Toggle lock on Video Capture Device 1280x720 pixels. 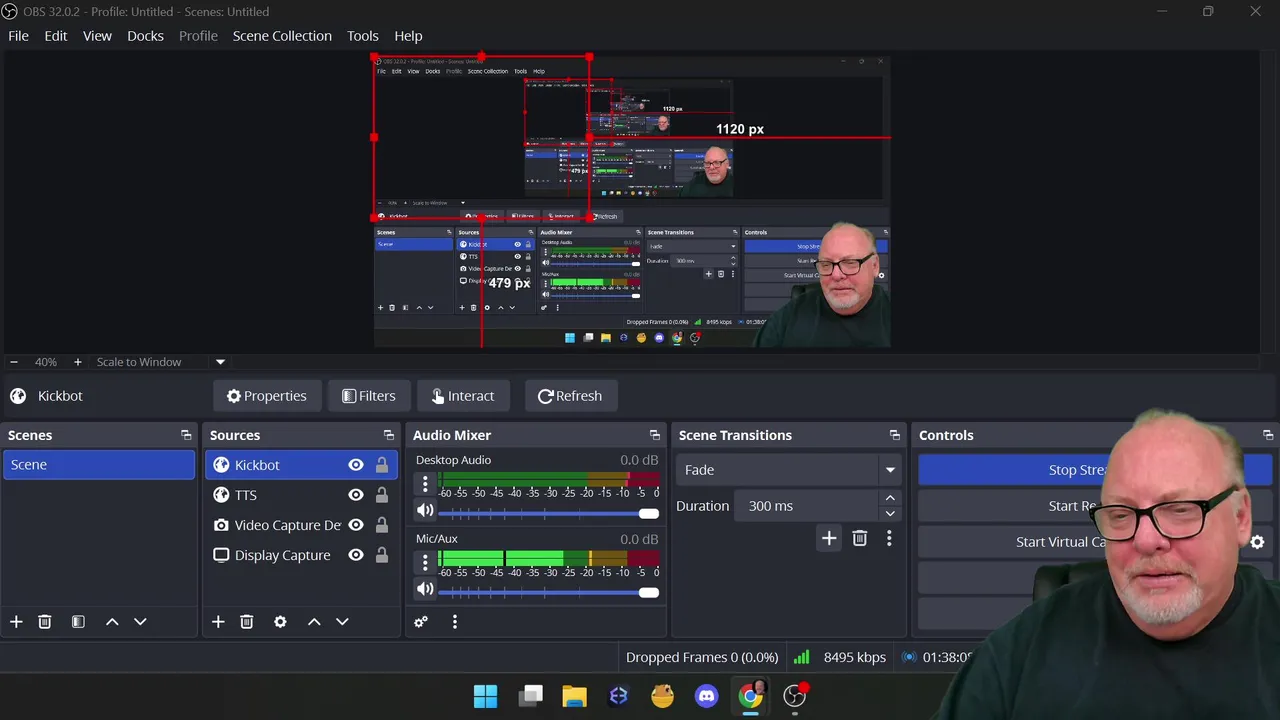(x=382, y=525)
